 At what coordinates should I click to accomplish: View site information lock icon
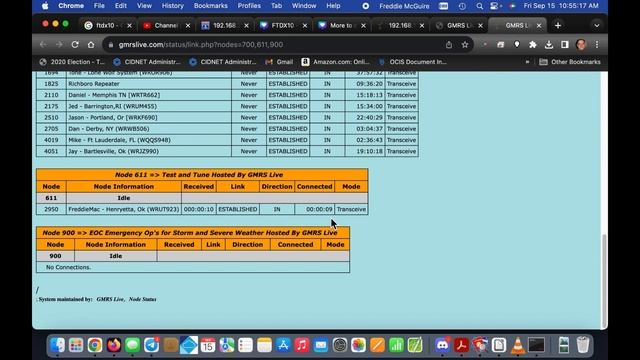click(x=110, y=45)
